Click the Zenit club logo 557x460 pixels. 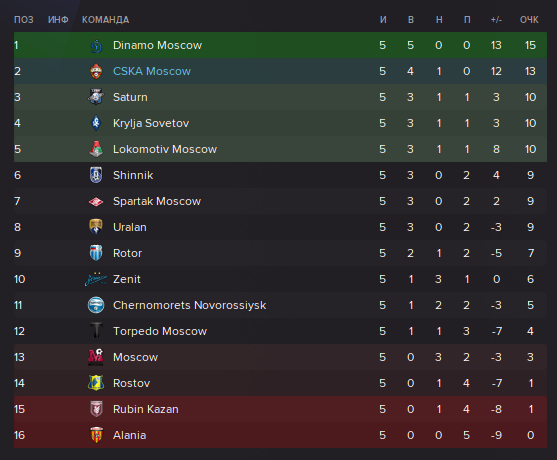click(x=96, y=279)
